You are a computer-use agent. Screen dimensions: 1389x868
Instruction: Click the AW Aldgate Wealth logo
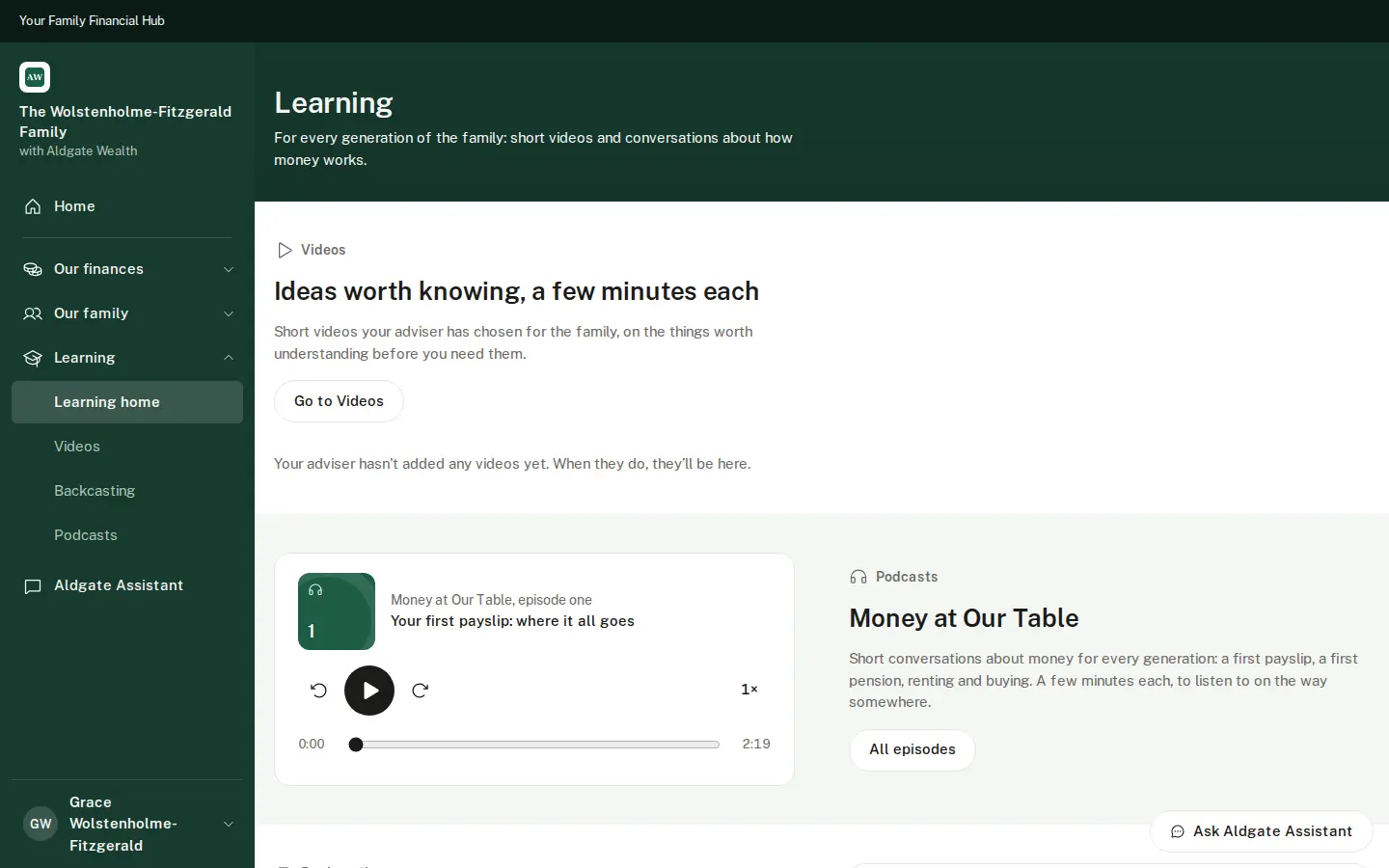tap(35, 77)
